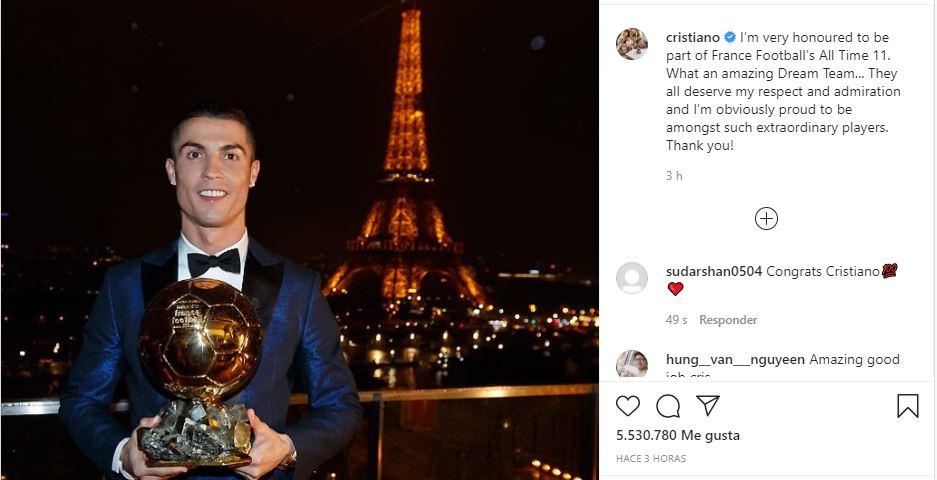
Task: Reply to sudarshan0504 with Responder
Action: (x=728, y=320)
